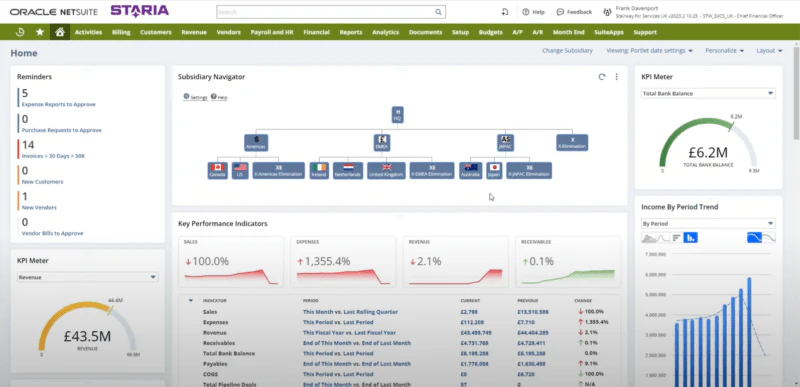Toggle the grey trendline view button
The height and width of the screenshot is (387, 800).
click(768, 238)
